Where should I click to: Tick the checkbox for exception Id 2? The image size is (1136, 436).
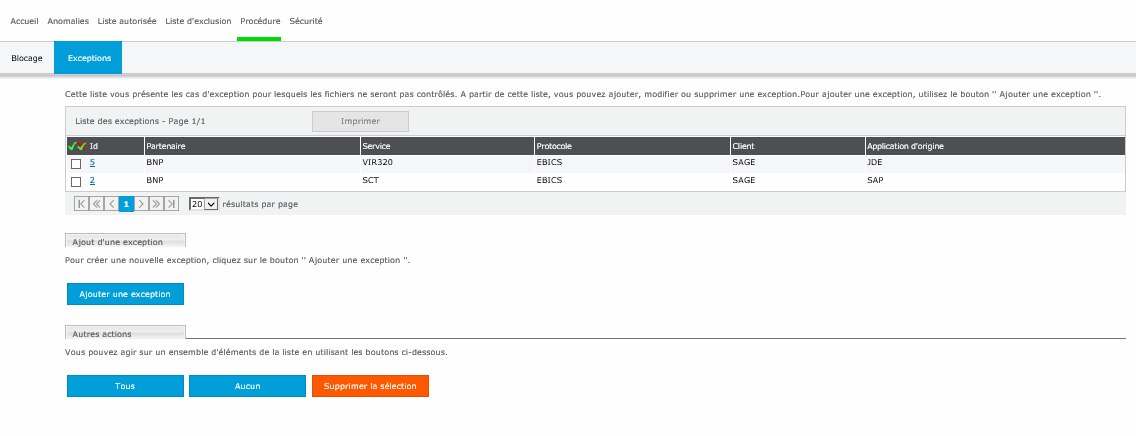pos(76,181)
